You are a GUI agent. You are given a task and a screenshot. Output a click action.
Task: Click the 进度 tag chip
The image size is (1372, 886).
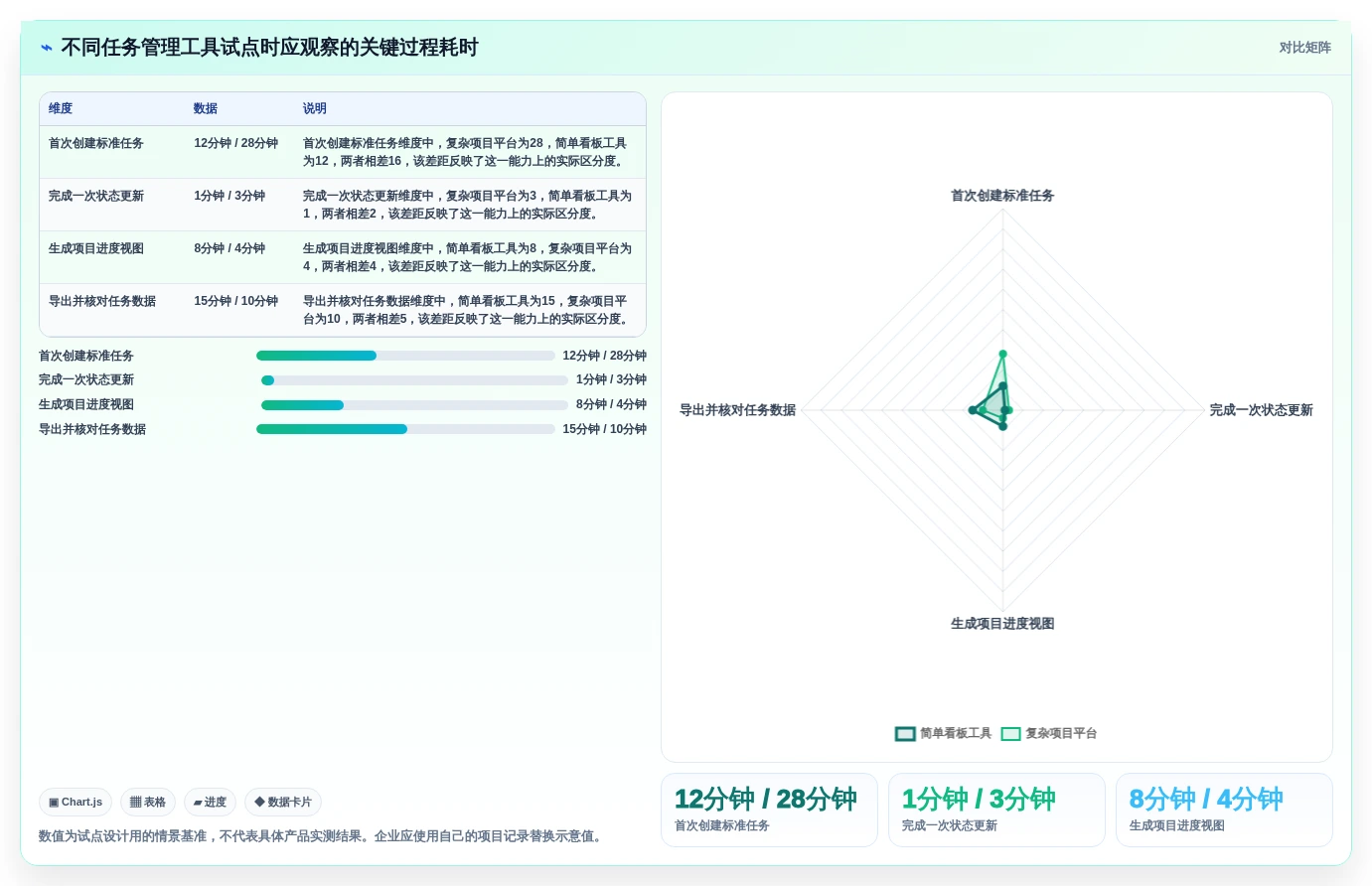click(x=210, y=802)
